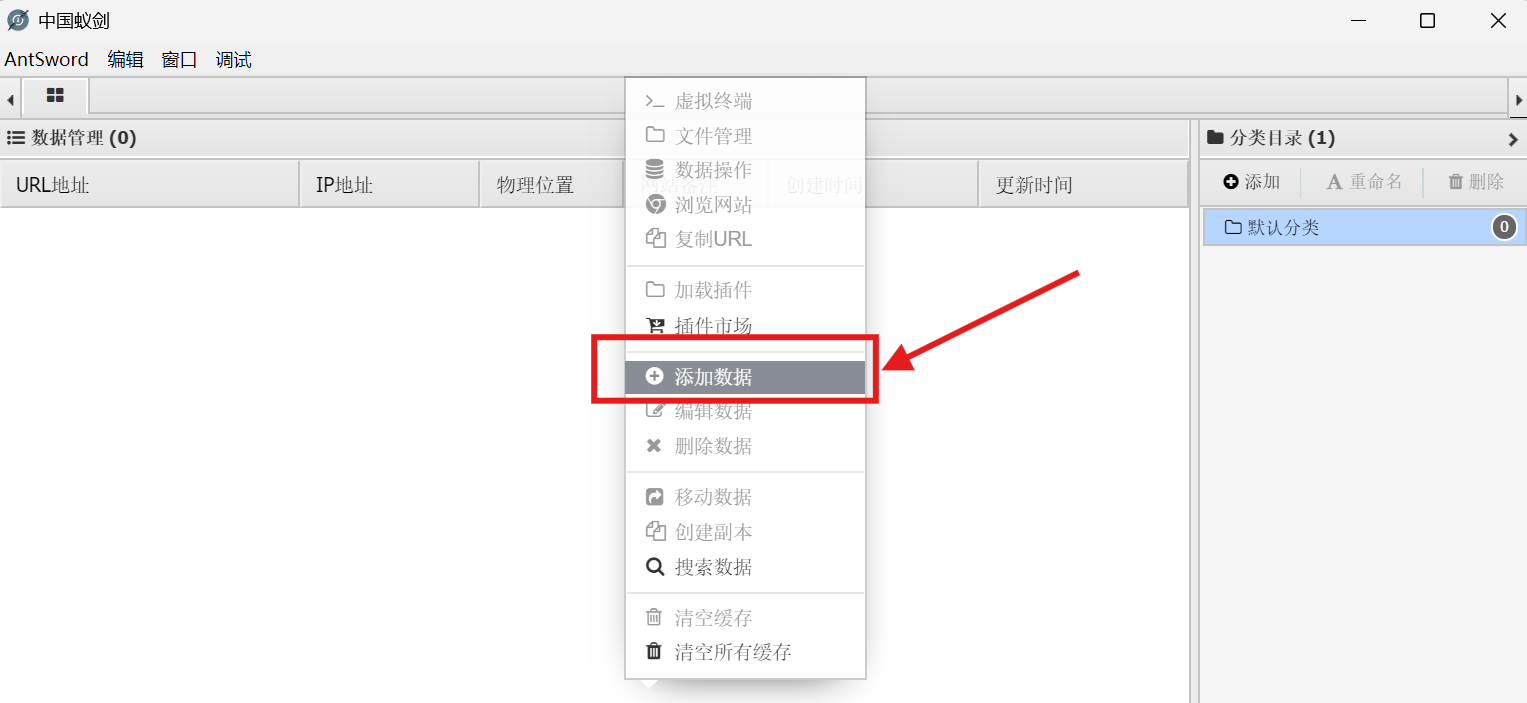The image size is (1527, 703).
Task: Click the AntSword app logo in title bar
Action: tap(17, 20)
